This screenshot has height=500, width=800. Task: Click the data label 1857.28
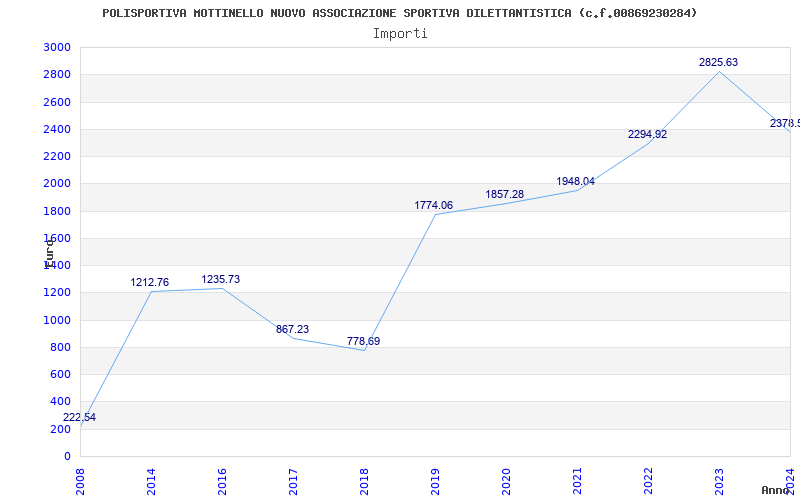505,194
